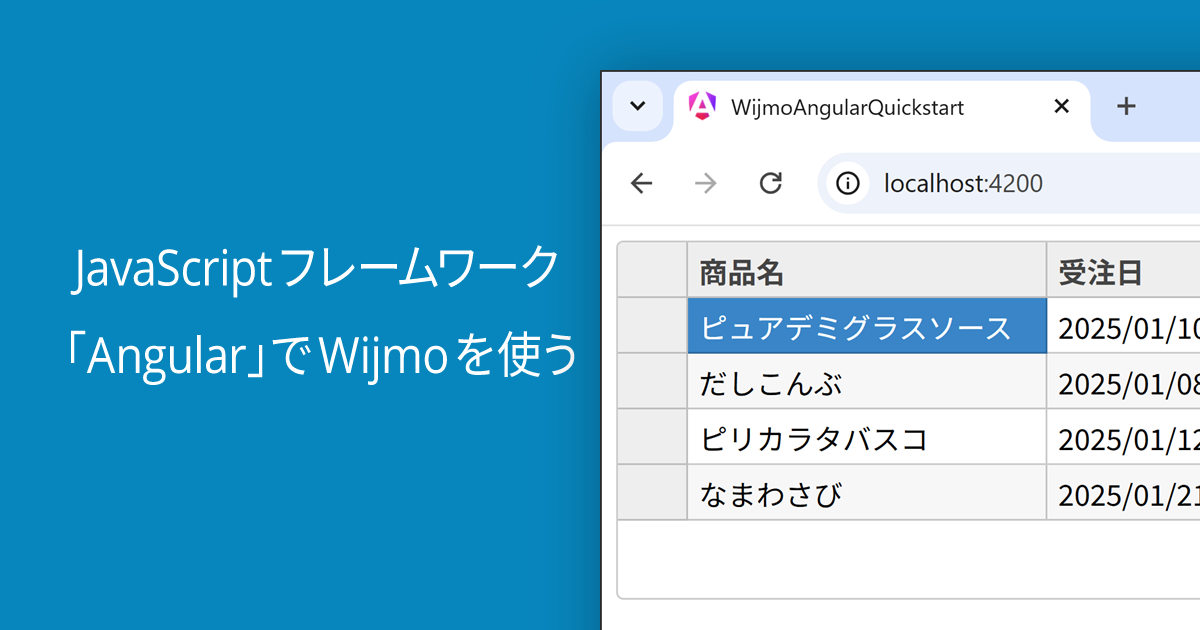1200x630 pixels.
Task: Click the Angular favicon on the tab
Action: [x=703, y=106]
